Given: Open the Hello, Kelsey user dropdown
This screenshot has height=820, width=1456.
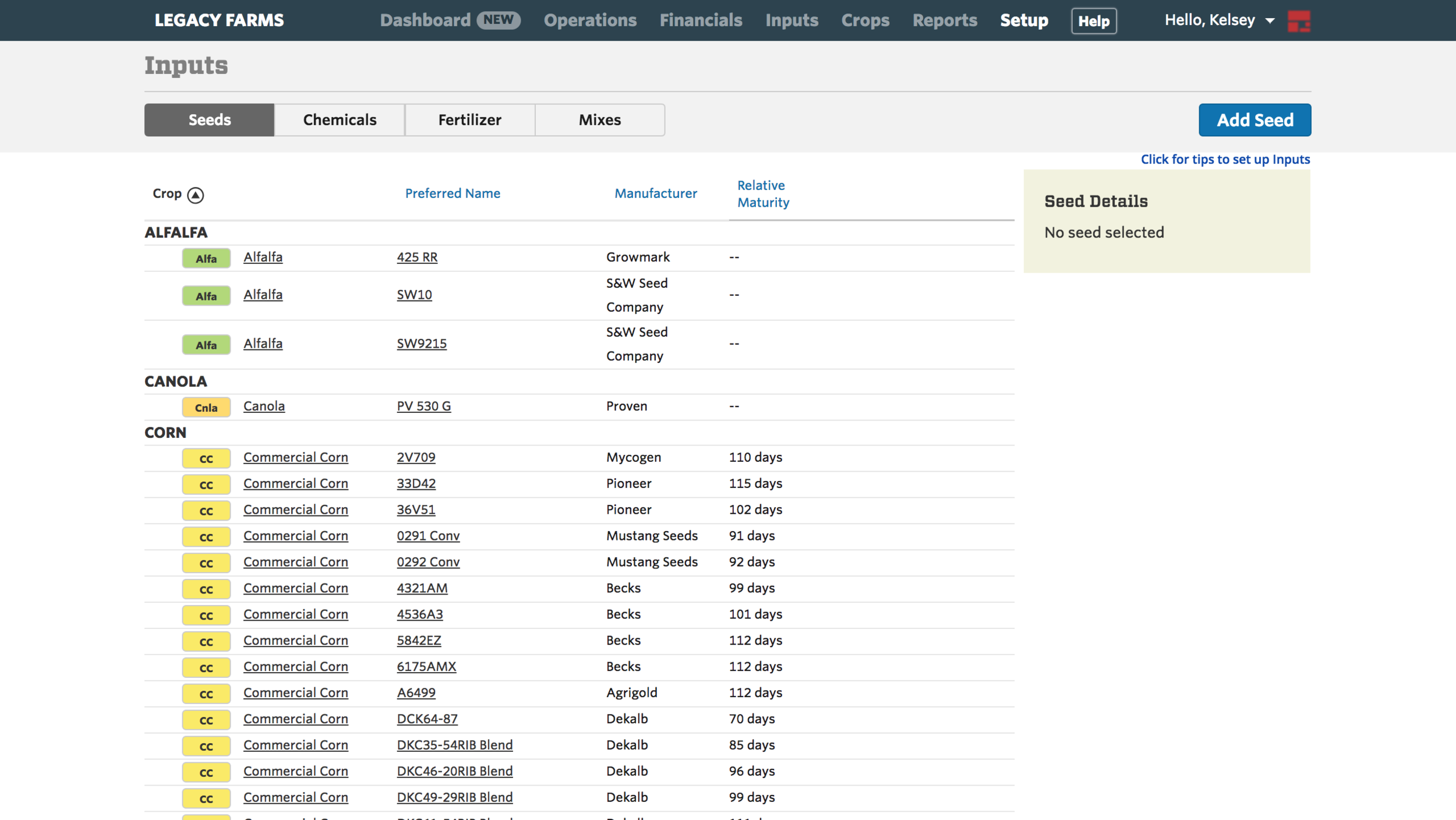Looking at the screenshot, I should point(1220,20).
